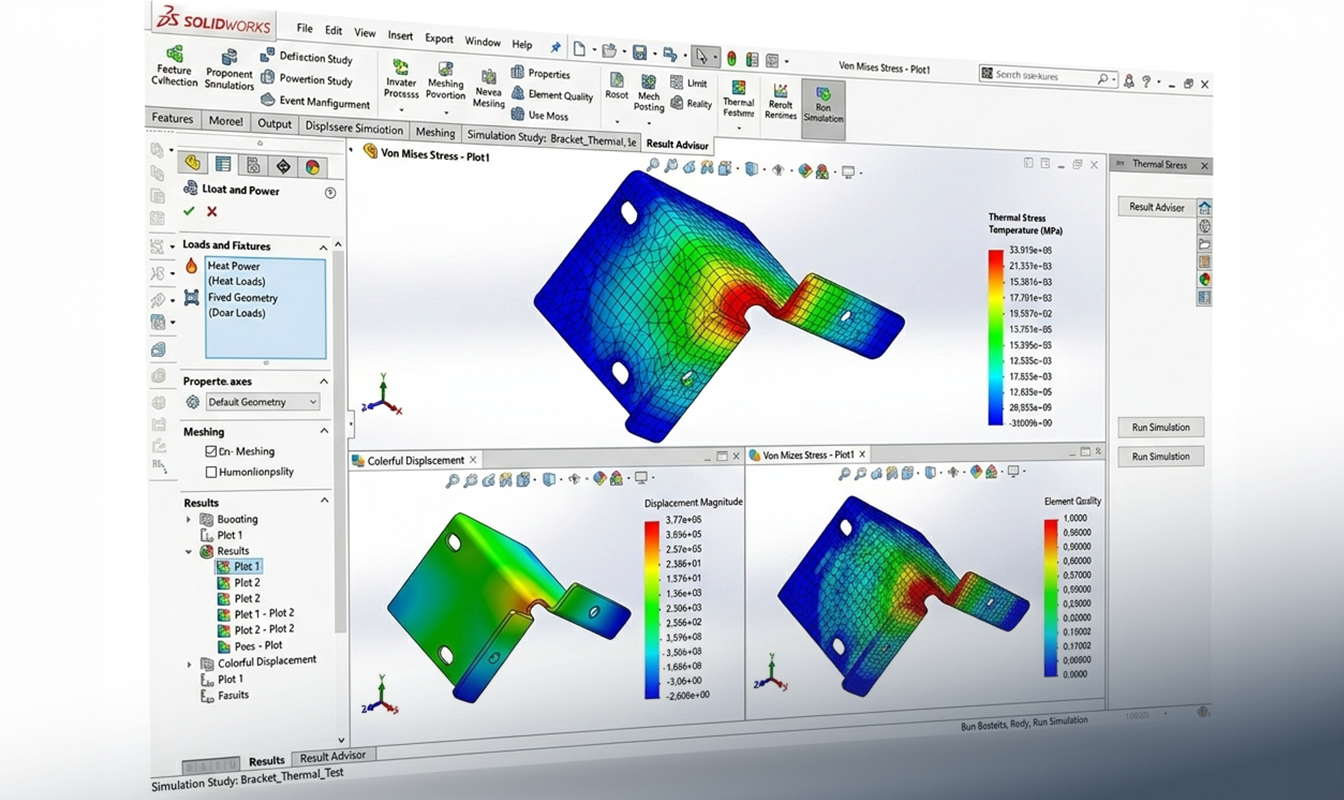Image resolution: width=1344 pixels, height=800 pixels.
Task: Click the blue pin icon beside Help
Action: pos(556,46)
